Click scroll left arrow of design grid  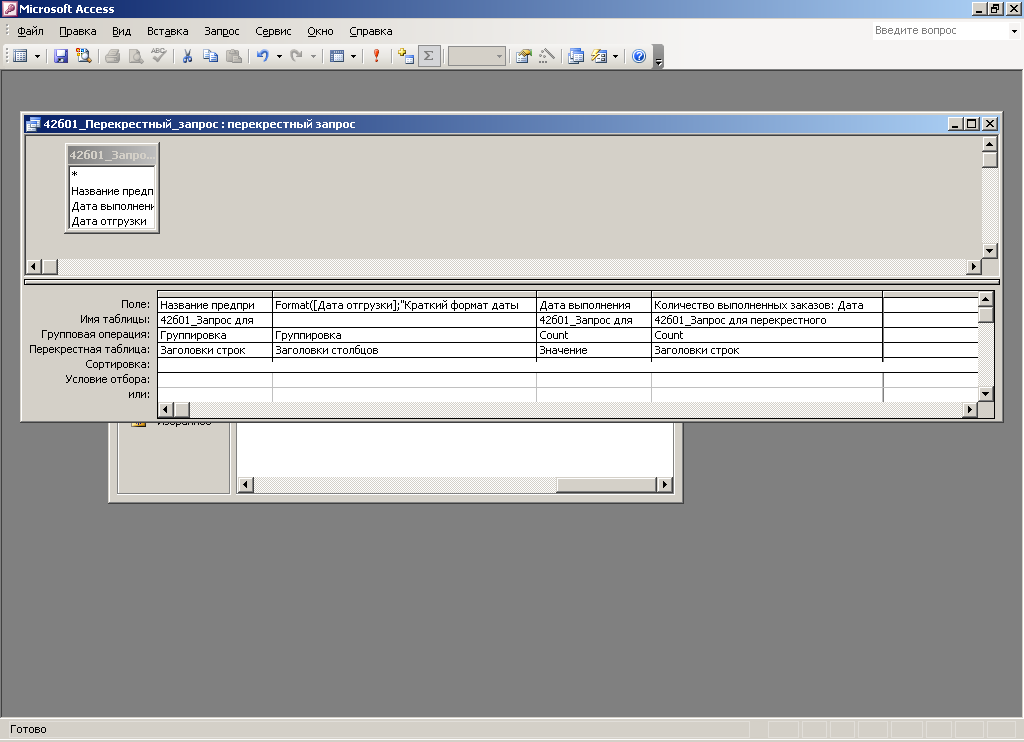[x=166, y=410]
